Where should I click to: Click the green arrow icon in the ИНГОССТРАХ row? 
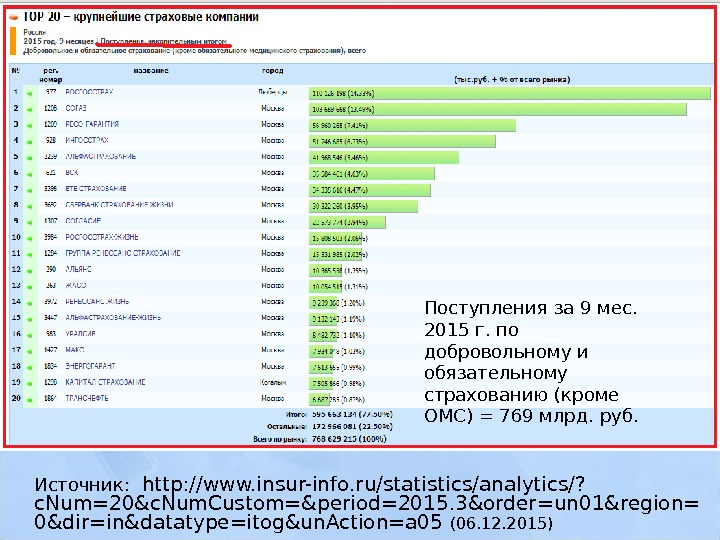pos(30,142)
